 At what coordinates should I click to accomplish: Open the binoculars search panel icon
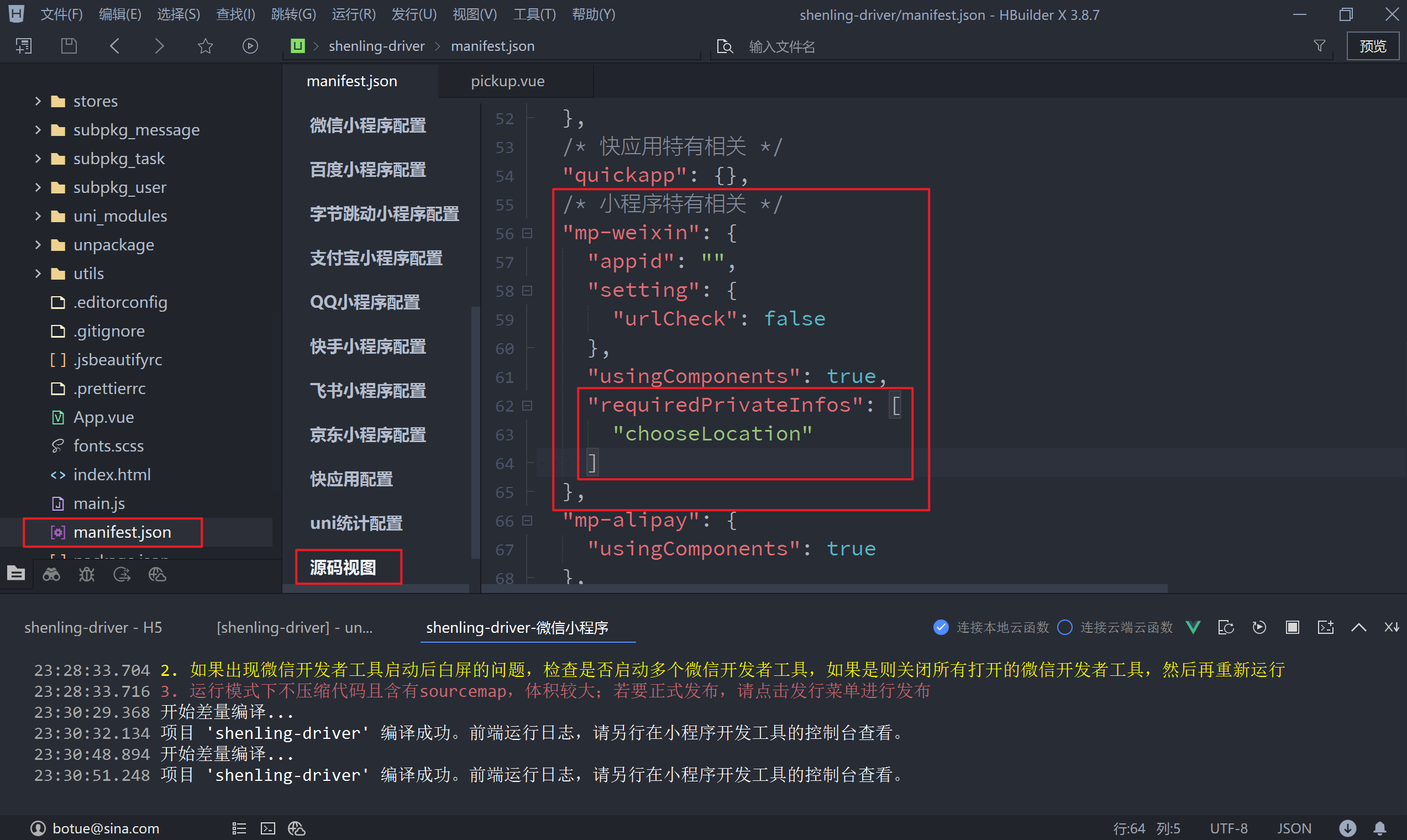click(51, 575)
